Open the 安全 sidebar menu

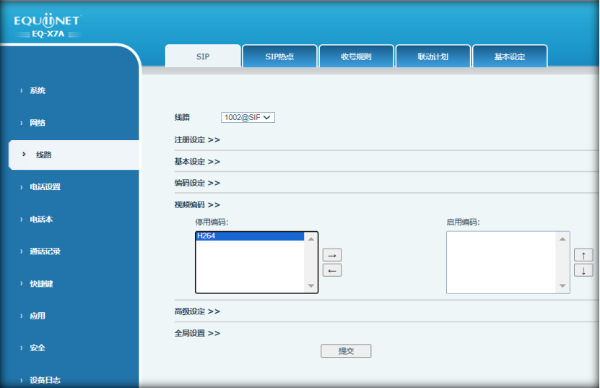click(x=38, y=348)
